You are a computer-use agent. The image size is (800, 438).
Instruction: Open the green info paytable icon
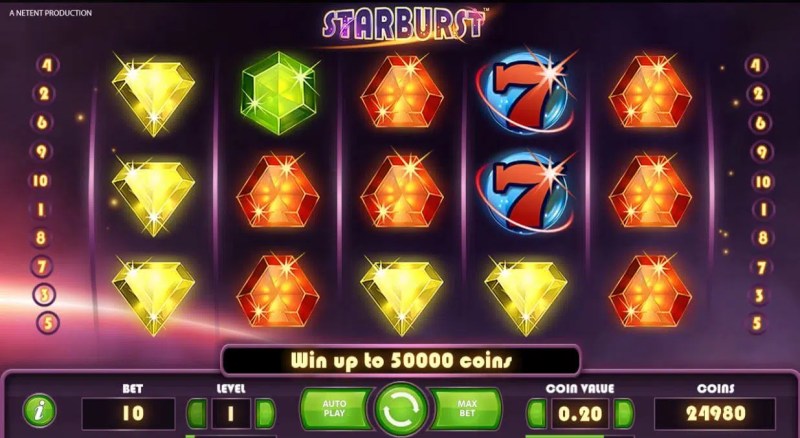pos(39,411)
